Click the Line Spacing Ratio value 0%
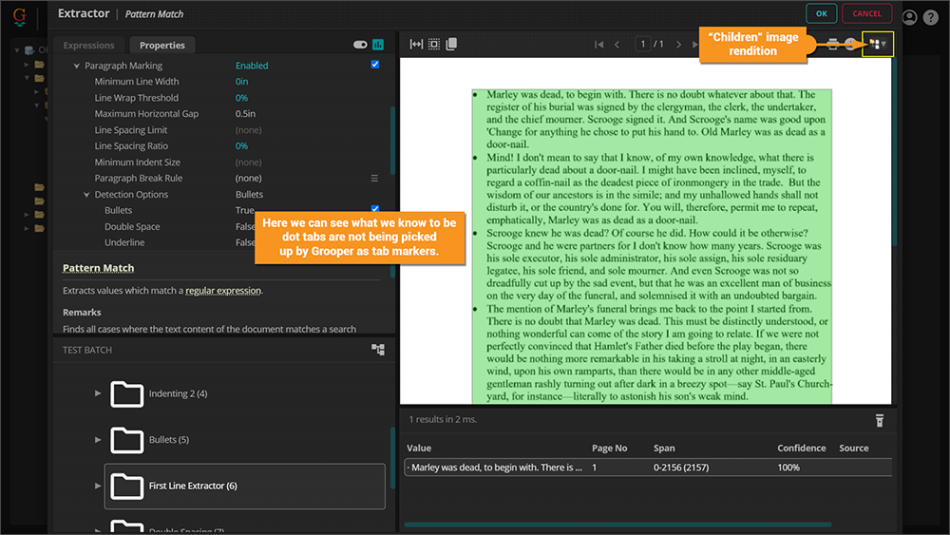The height and width of the screenshot is (535, 950). (x=242, y=145)
